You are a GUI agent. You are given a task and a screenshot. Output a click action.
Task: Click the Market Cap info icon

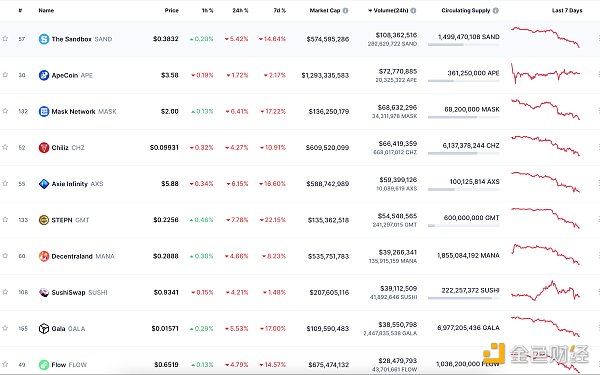346,11
